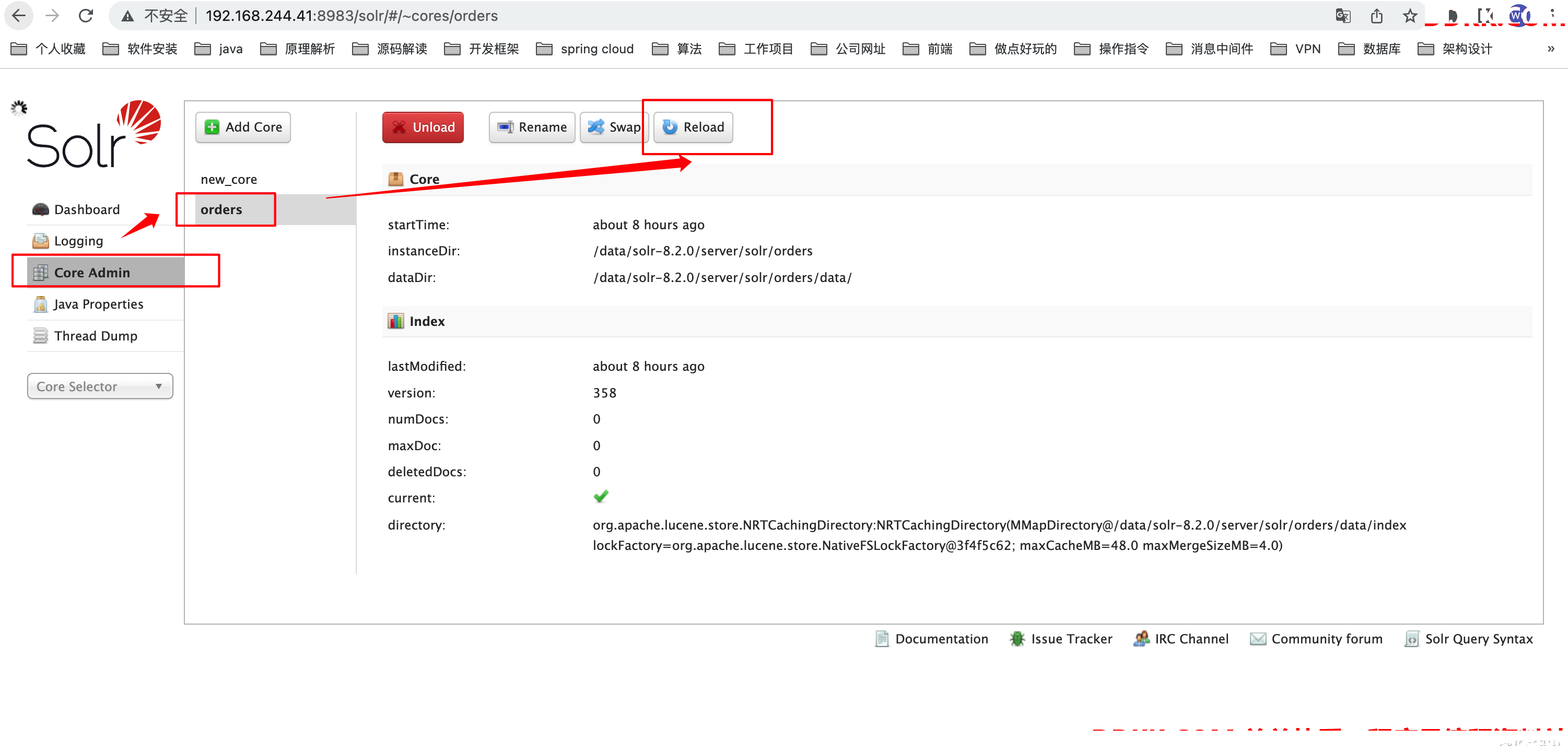Viewport: 1568px width, 751px height.
Task: Open the 操作指令 bookmark folder
Action: pos(1111,49)
